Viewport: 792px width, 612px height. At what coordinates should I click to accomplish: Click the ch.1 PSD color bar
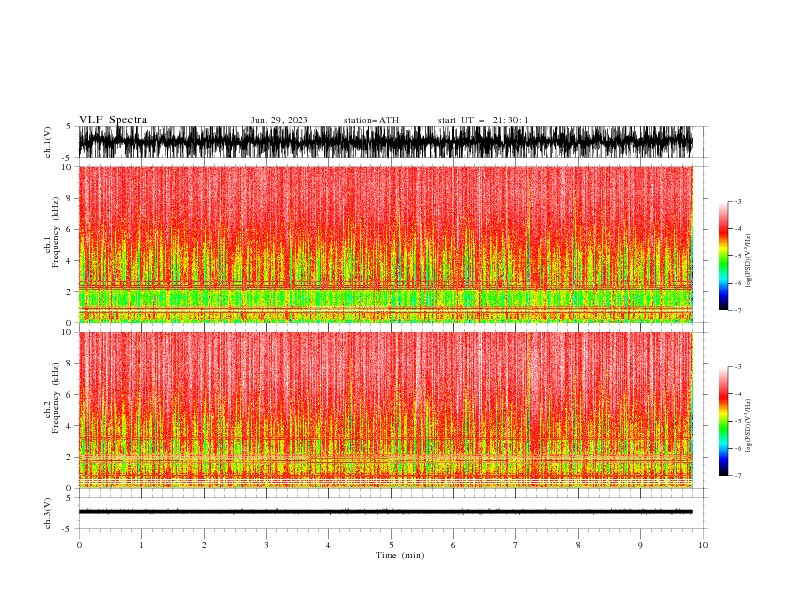(x=723, y=256)
